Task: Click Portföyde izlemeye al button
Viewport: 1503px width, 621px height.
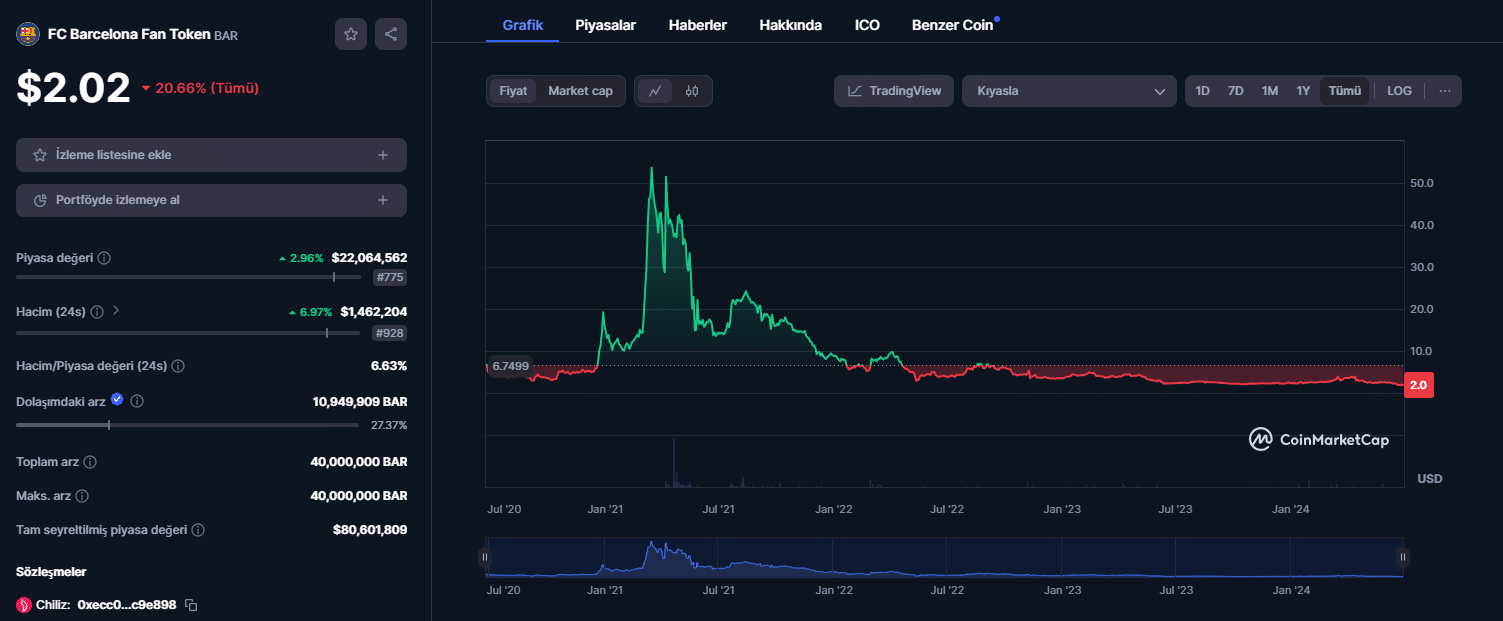Action: [211, 200]
